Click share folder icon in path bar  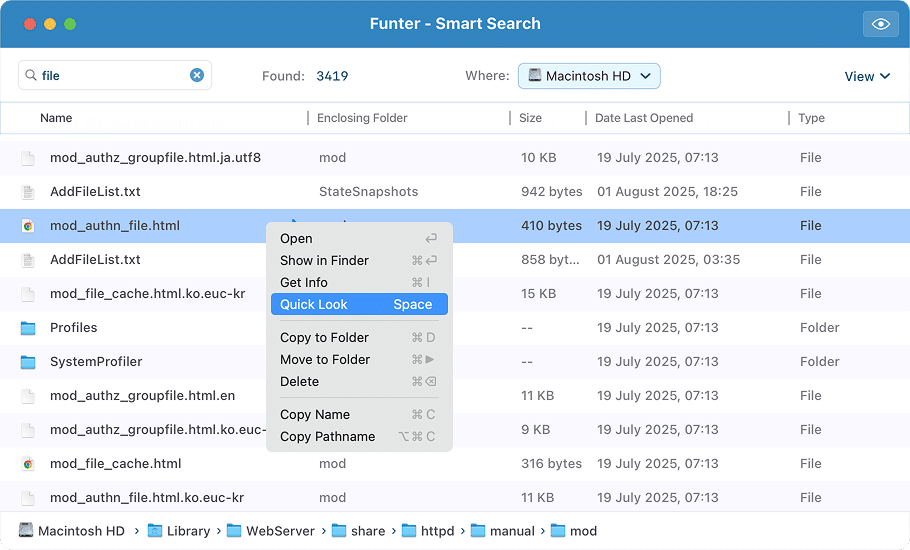(339, 531)
